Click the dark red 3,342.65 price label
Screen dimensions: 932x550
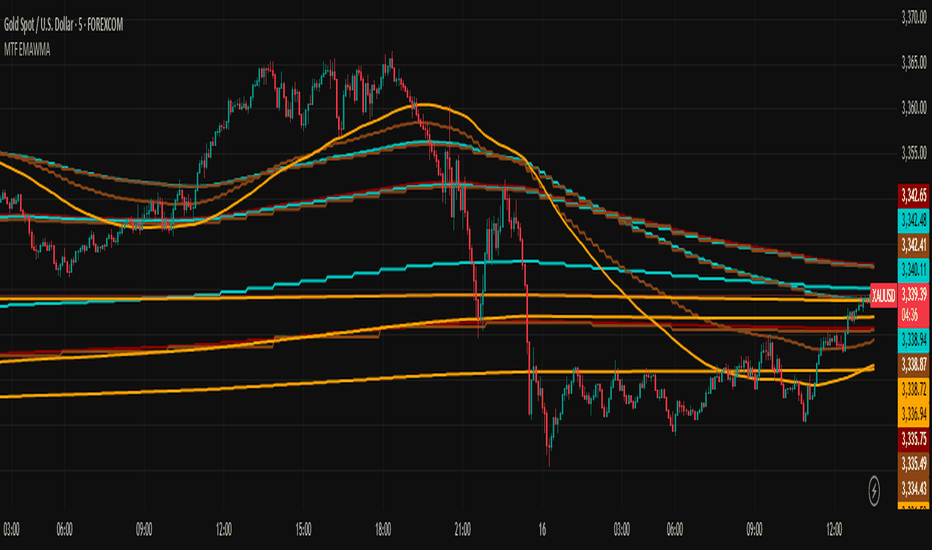(913, 195)
